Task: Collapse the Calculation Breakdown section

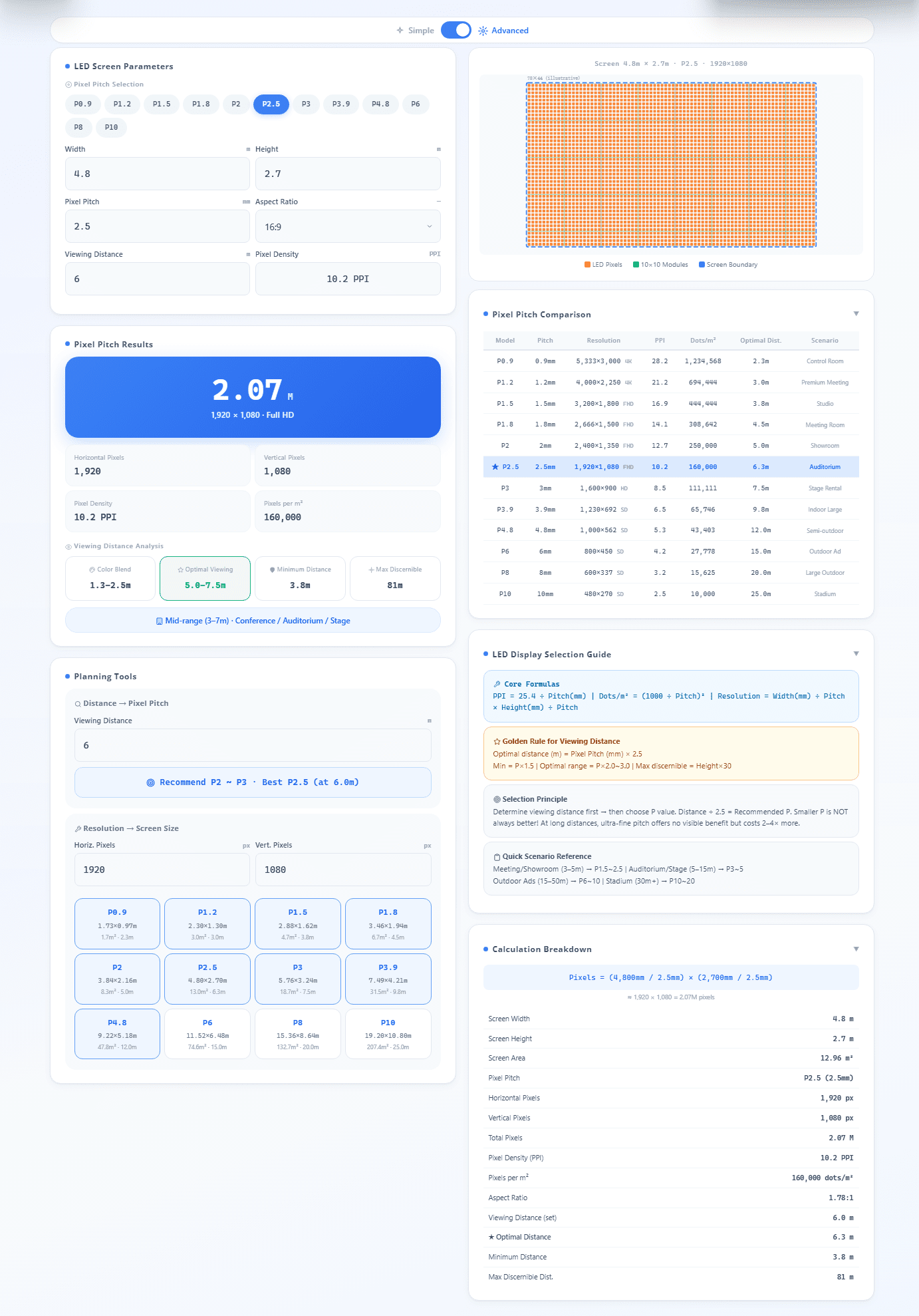Action: tap(856, 949)
